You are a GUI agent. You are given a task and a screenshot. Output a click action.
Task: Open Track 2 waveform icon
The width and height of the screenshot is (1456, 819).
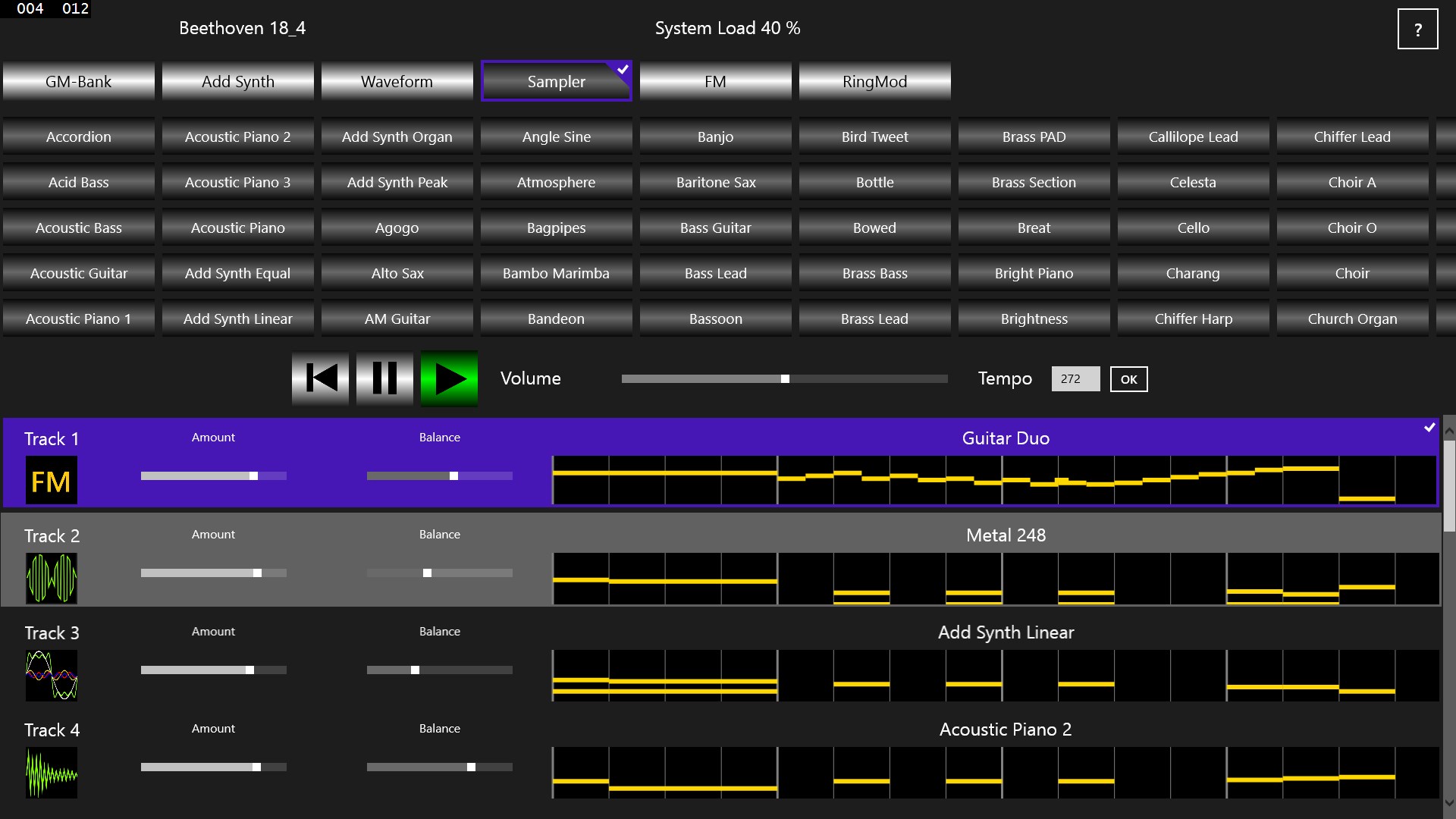pyautogui.click(x=51, y=578)
